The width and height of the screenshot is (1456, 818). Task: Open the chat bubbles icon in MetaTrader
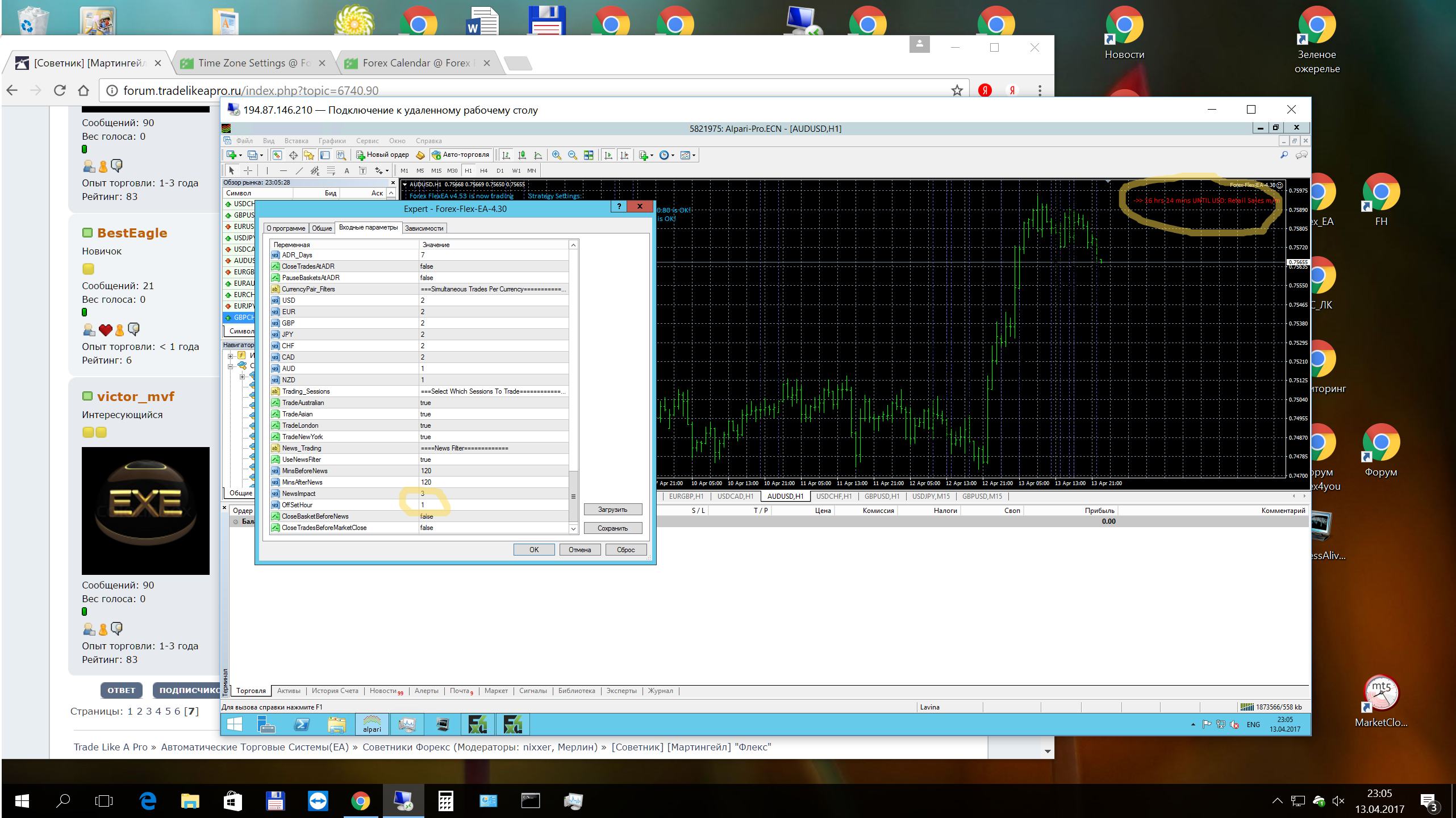(x=1301, y=155)
